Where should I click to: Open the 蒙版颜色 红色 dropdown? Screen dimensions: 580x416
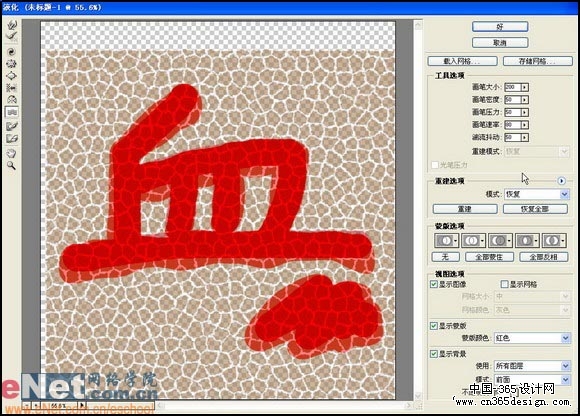[532, 338]
